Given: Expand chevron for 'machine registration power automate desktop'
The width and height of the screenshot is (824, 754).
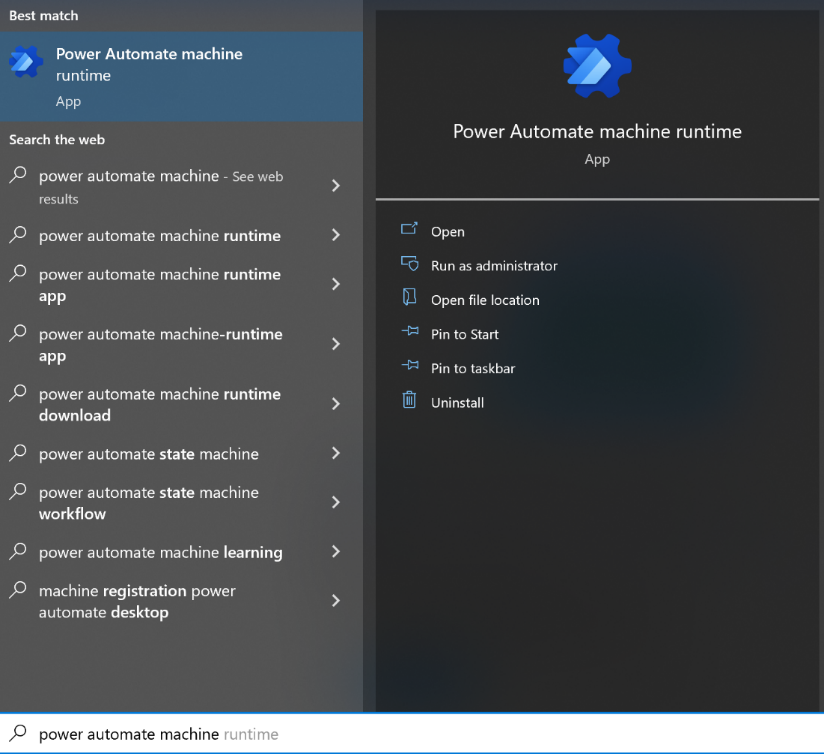Looking at the screenshot, I should pos(336,601).
